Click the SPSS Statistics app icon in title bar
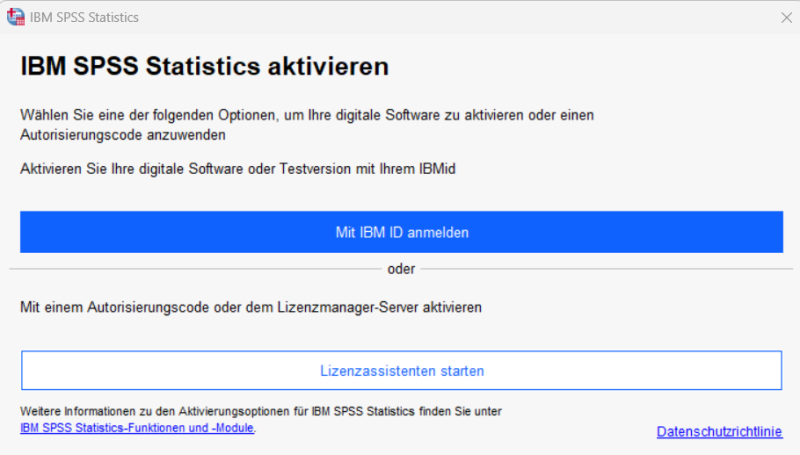The width and height of the screenshot is (800, 455). click(x=16, y=17)
